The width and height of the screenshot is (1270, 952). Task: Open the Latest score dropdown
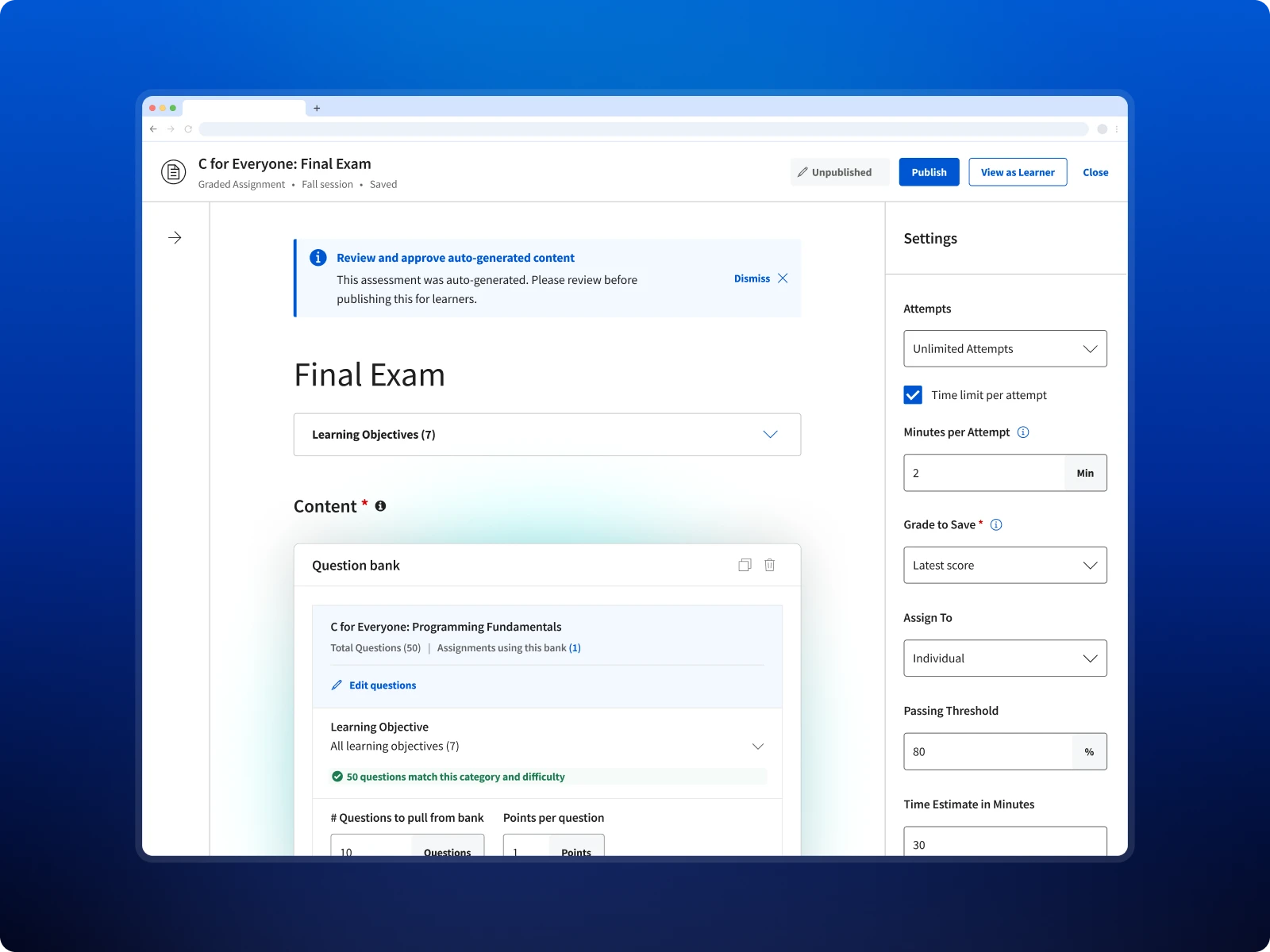click(1005, 565)
